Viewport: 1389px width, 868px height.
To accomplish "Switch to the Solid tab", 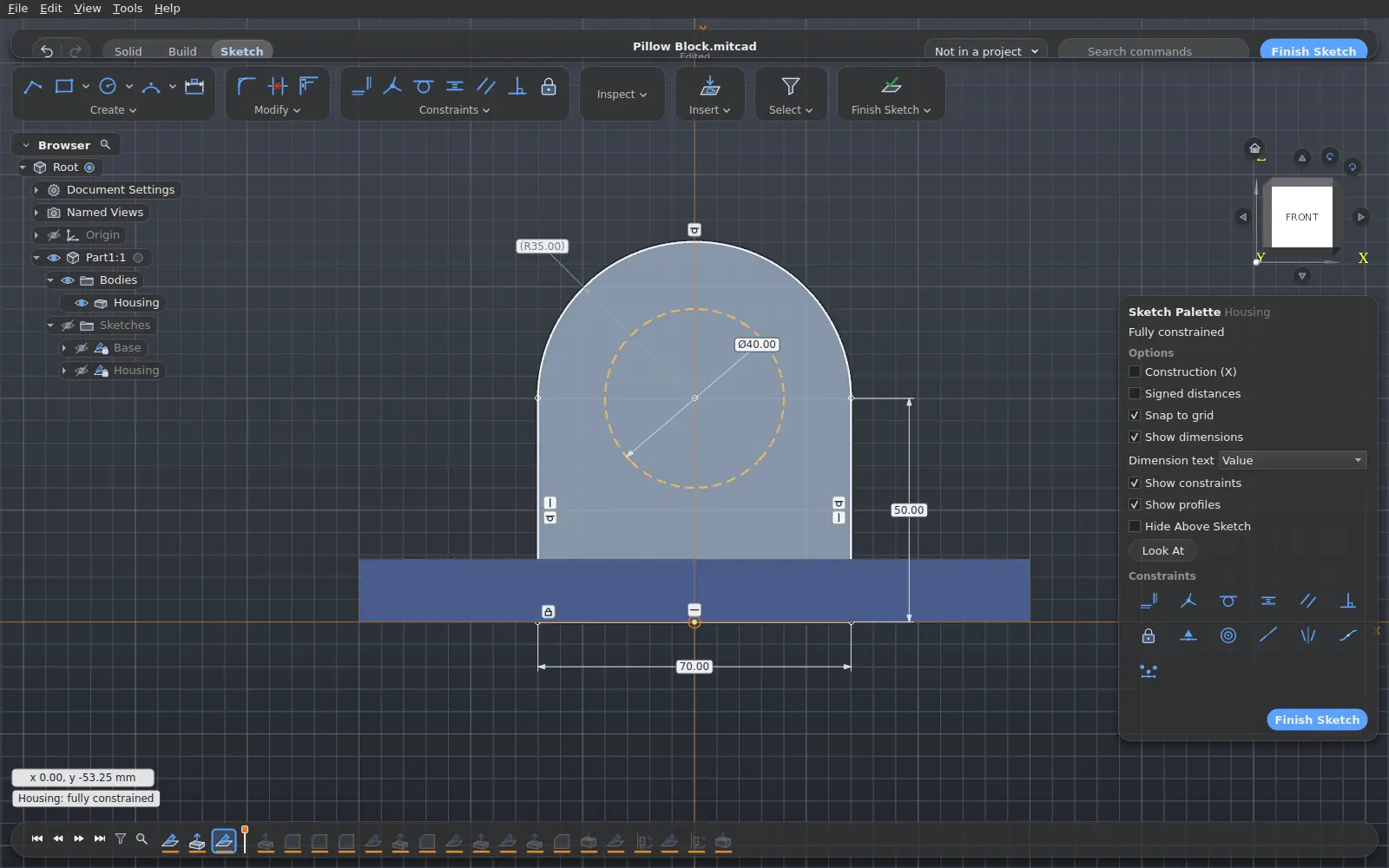I will pos(128,51).
